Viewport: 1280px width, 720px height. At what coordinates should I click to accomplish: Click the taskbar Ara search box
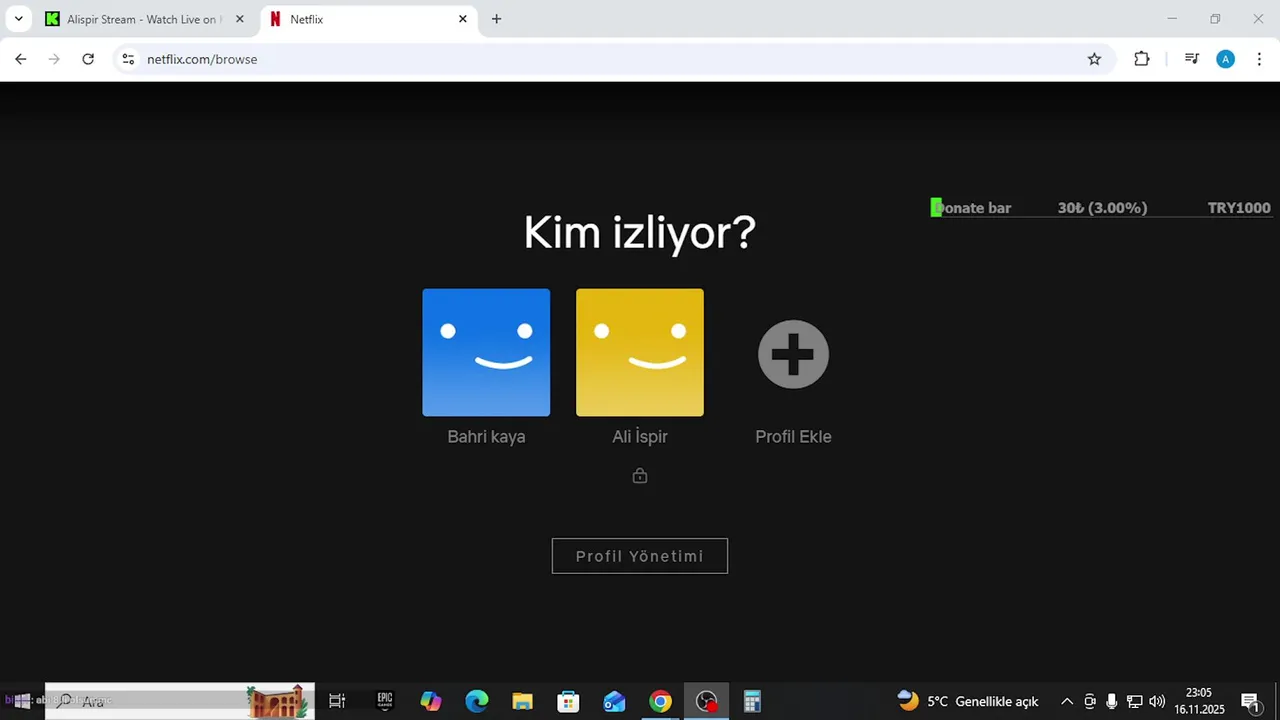coord(180,701)
